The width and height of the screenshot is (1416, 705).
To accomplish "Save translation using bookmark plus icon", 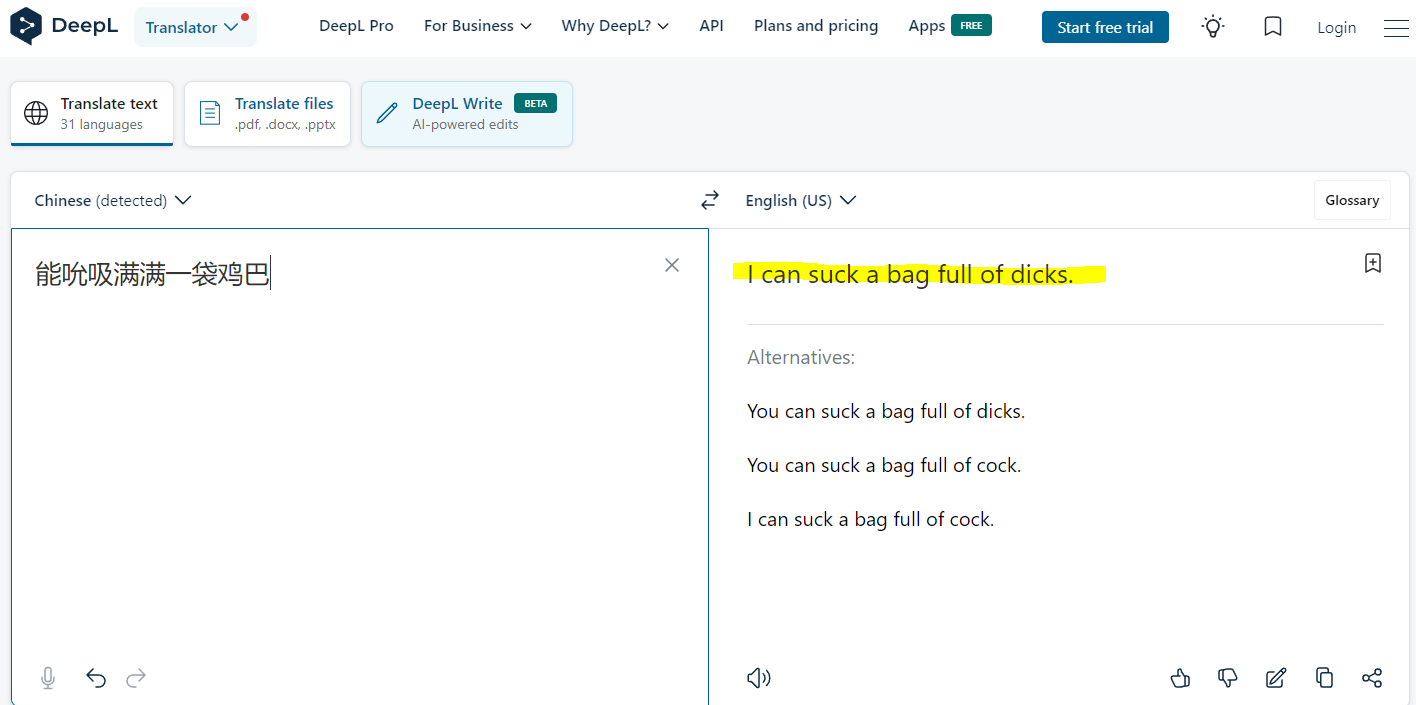I will click(x=1373, y=263).
